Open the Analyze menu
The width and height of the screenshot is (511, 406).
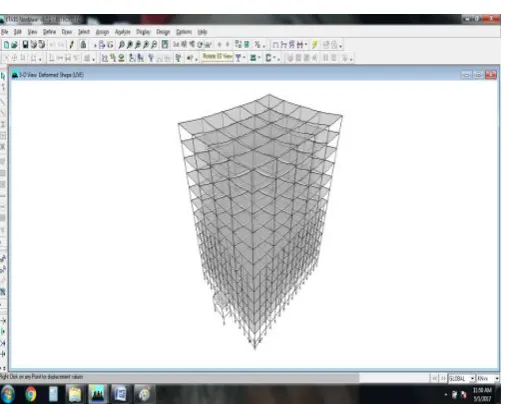(x=122, y=32)
